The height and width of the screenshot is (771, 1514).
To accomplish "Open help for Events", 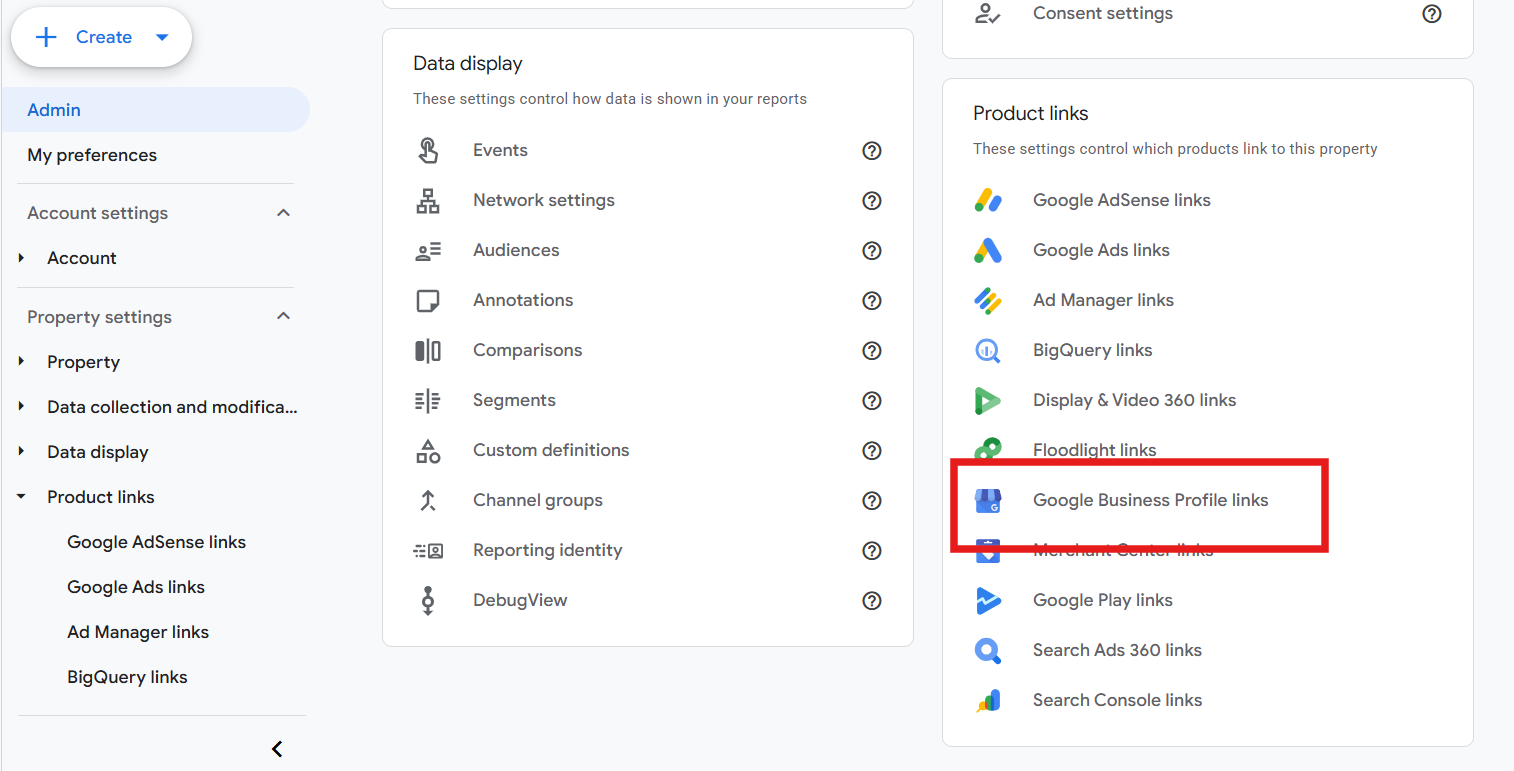I will point(872,150).
